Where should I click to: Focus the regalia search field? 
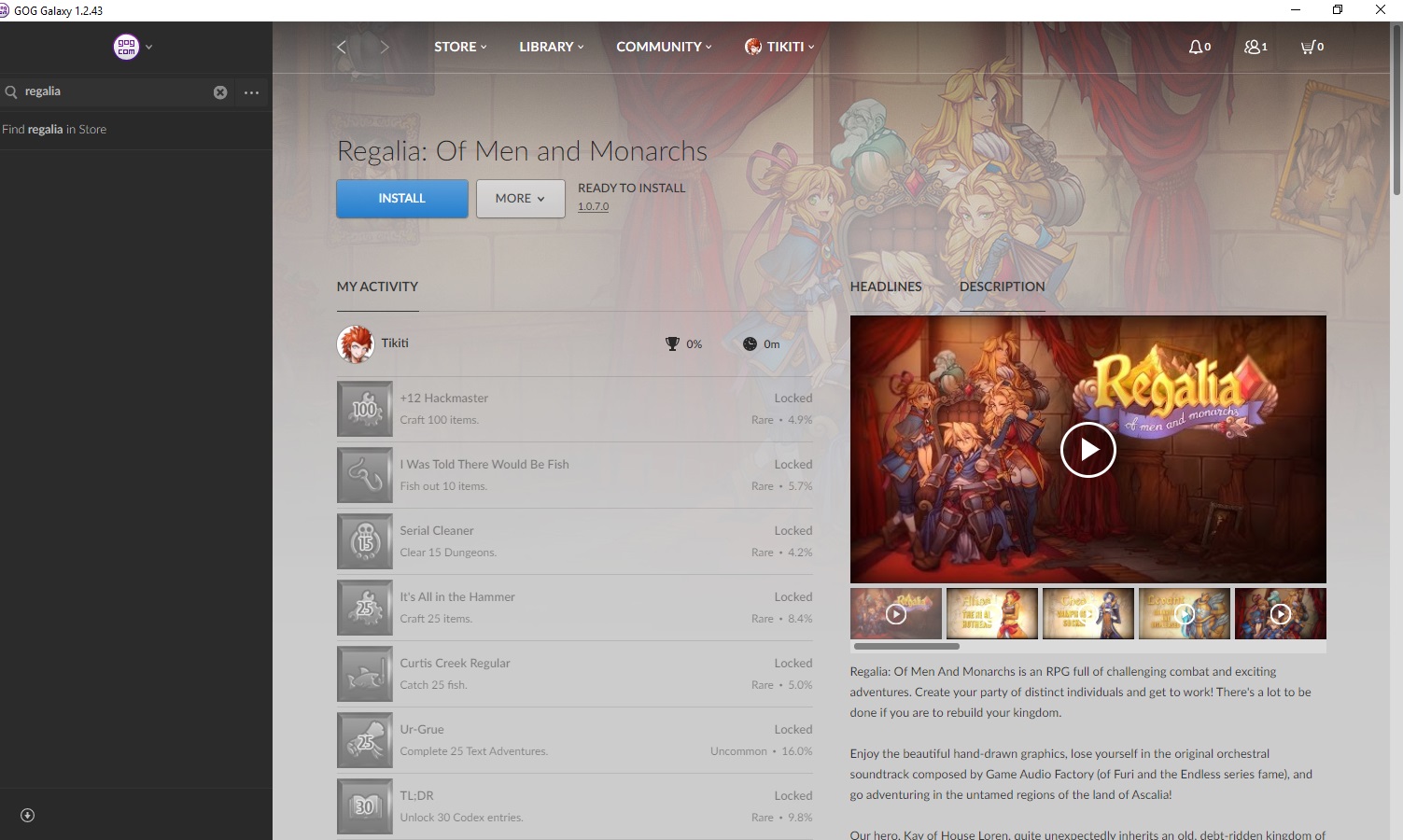117,91
